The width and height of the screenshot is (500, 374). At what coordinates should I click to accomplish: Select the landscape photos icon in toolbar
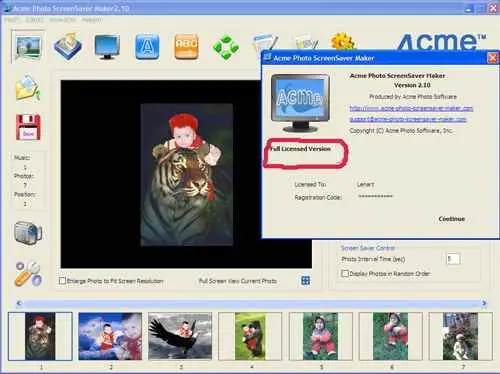[x=28, y=47]
